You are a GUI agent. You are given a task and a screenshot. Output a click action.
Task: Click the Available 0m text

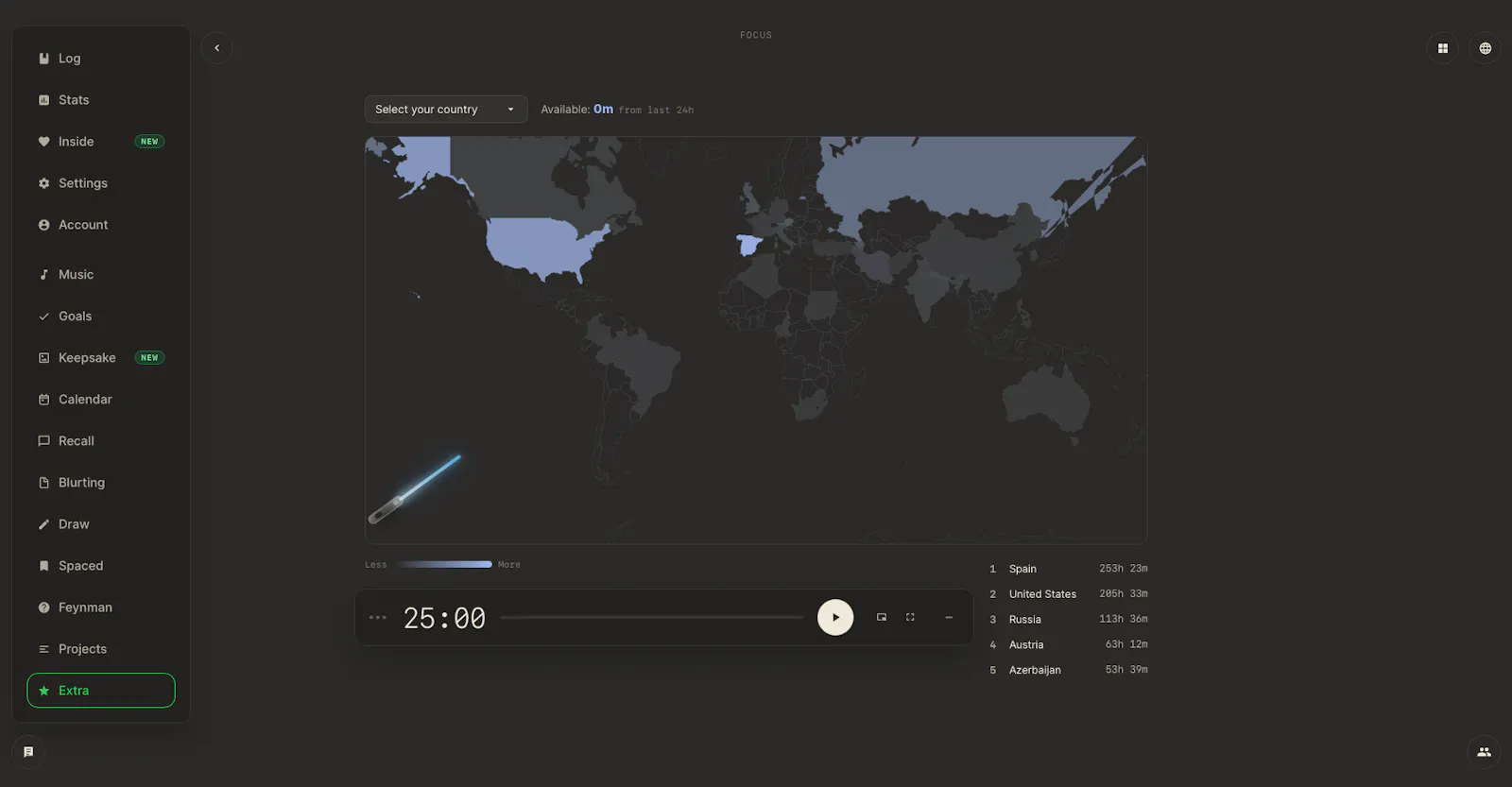(576, 110)
